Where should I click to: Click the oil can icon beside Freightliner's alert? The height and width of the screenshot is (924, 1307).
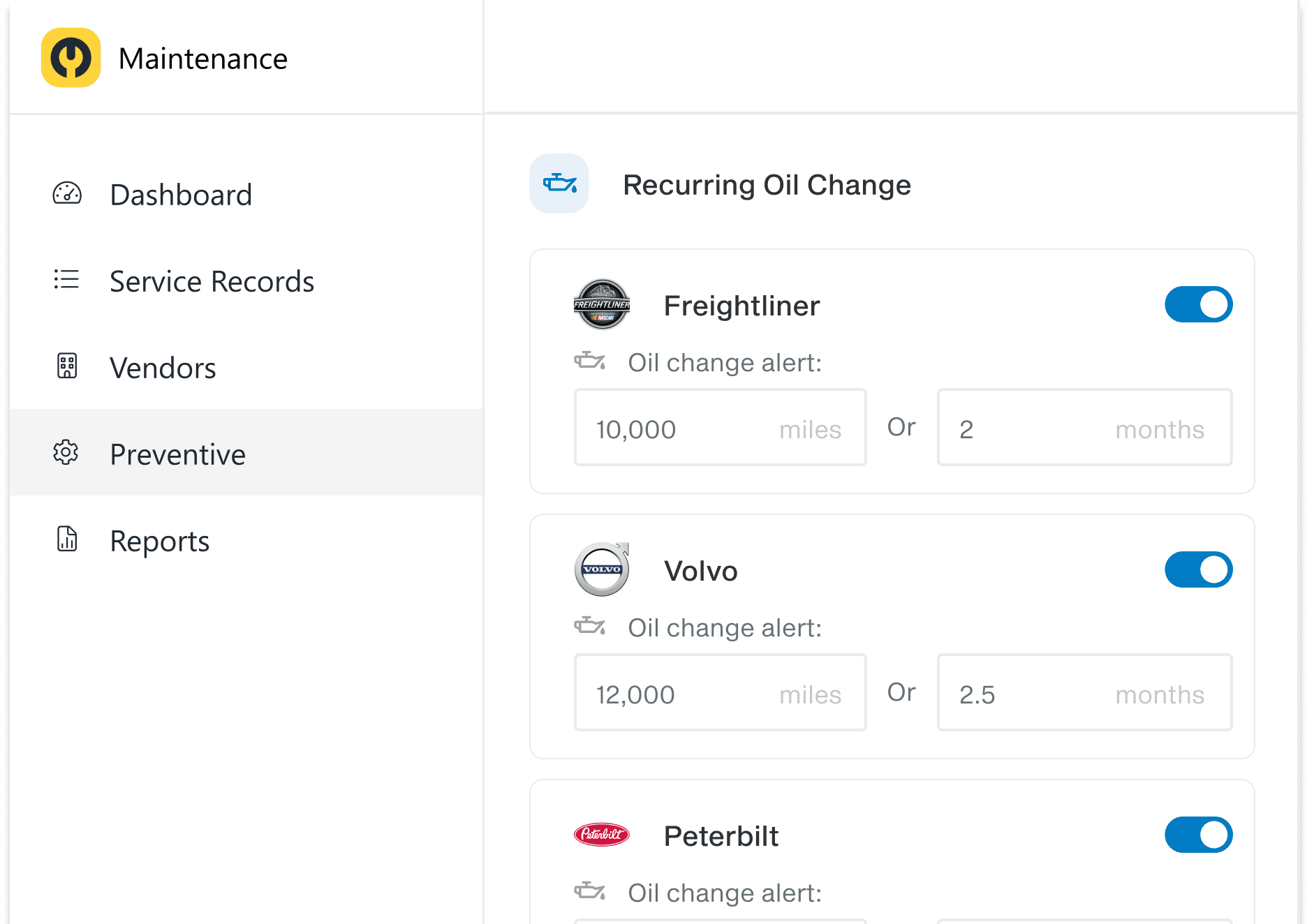590,362
